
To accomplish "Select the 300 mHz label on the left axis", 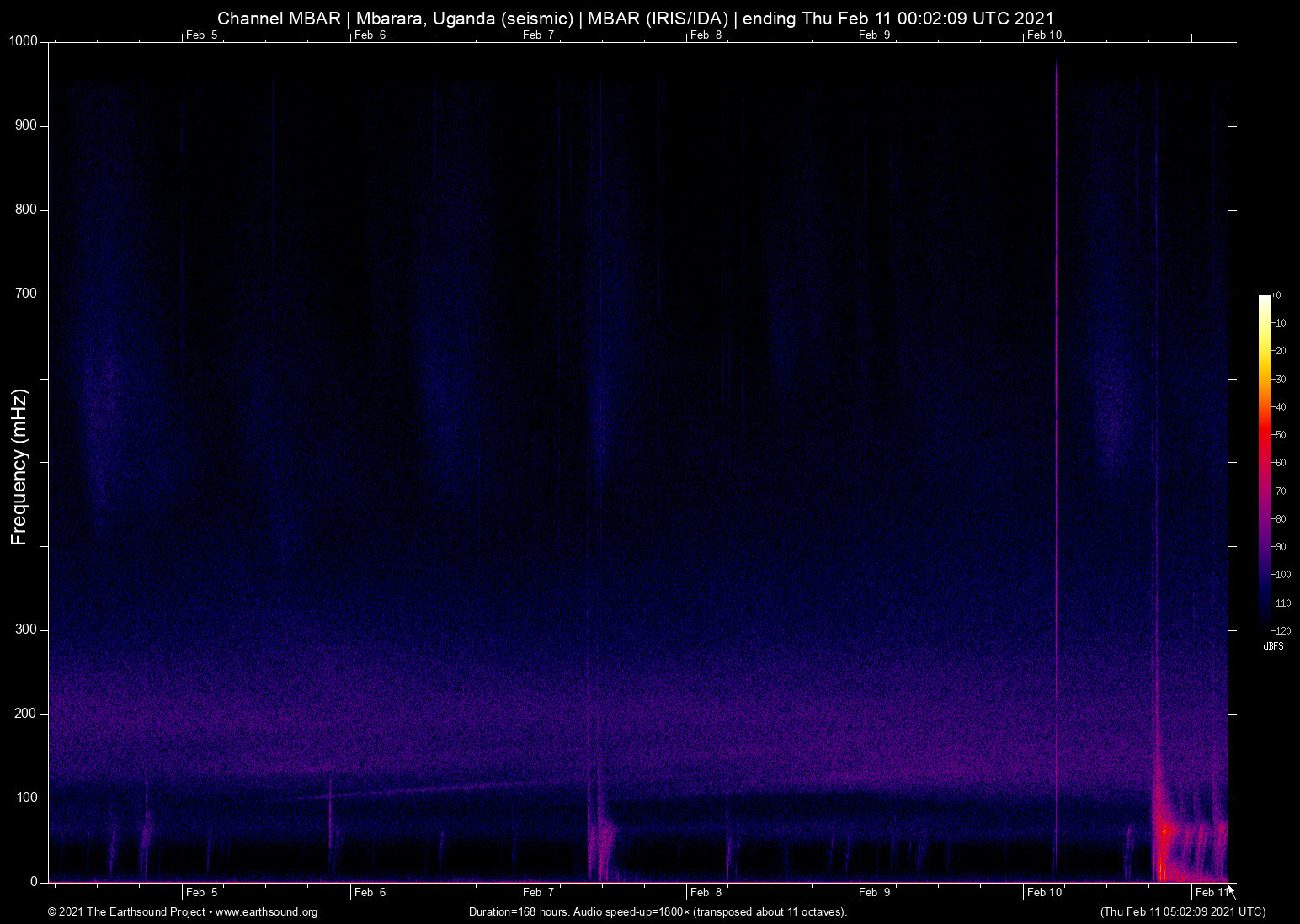I will coord(26,629).
